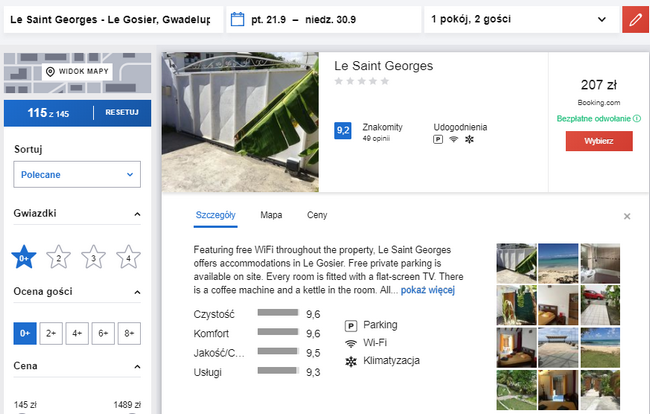
Task: Click the Usługi rating bar
Action: 278,370
